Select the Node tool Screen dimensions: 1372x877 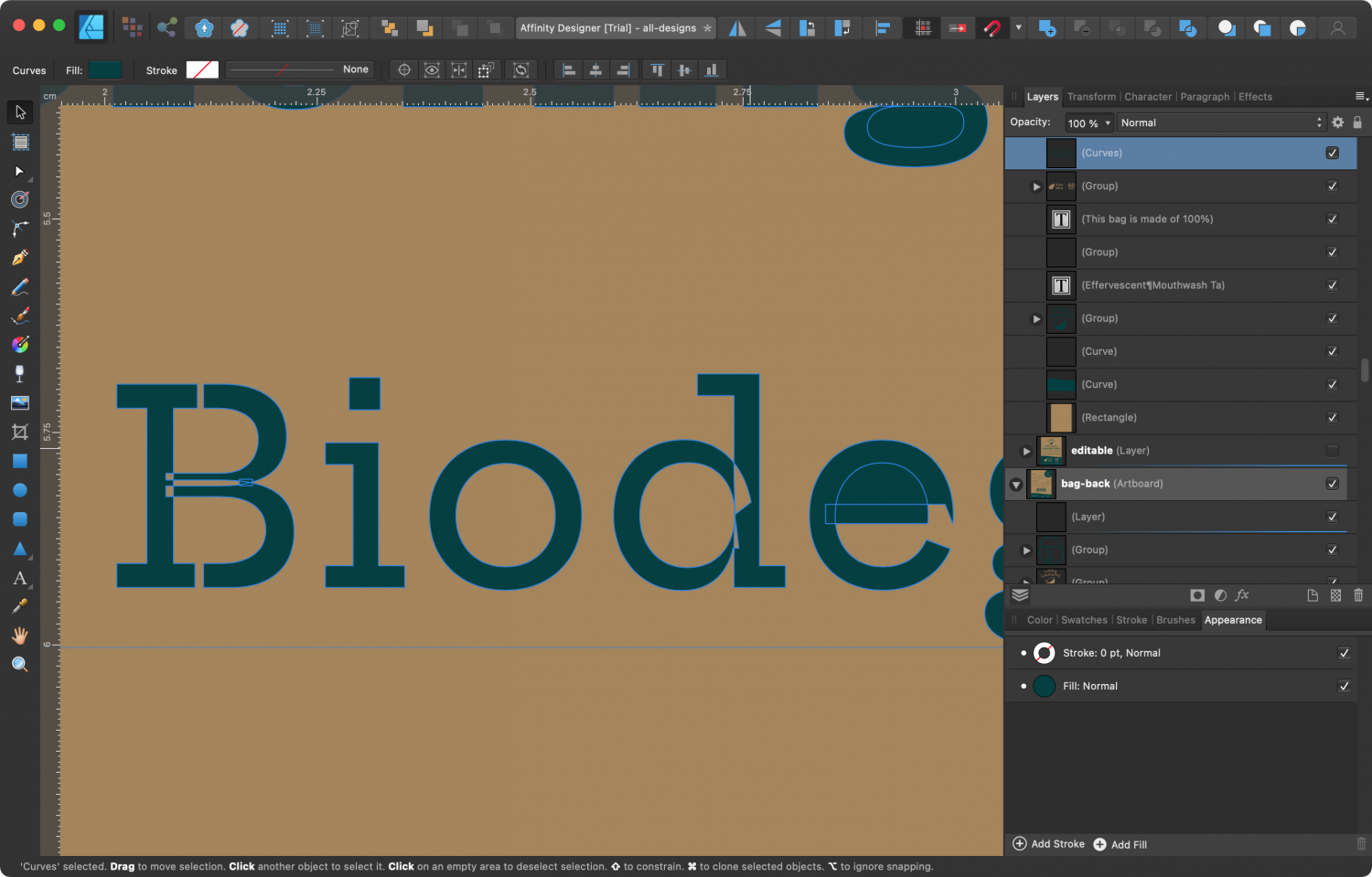coord(19,170)
